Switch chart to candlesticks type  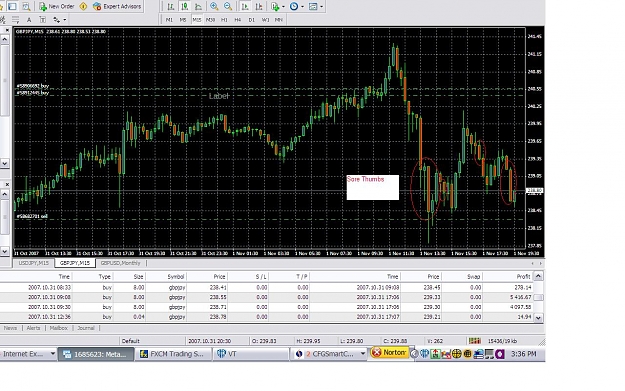pos(184,6)
